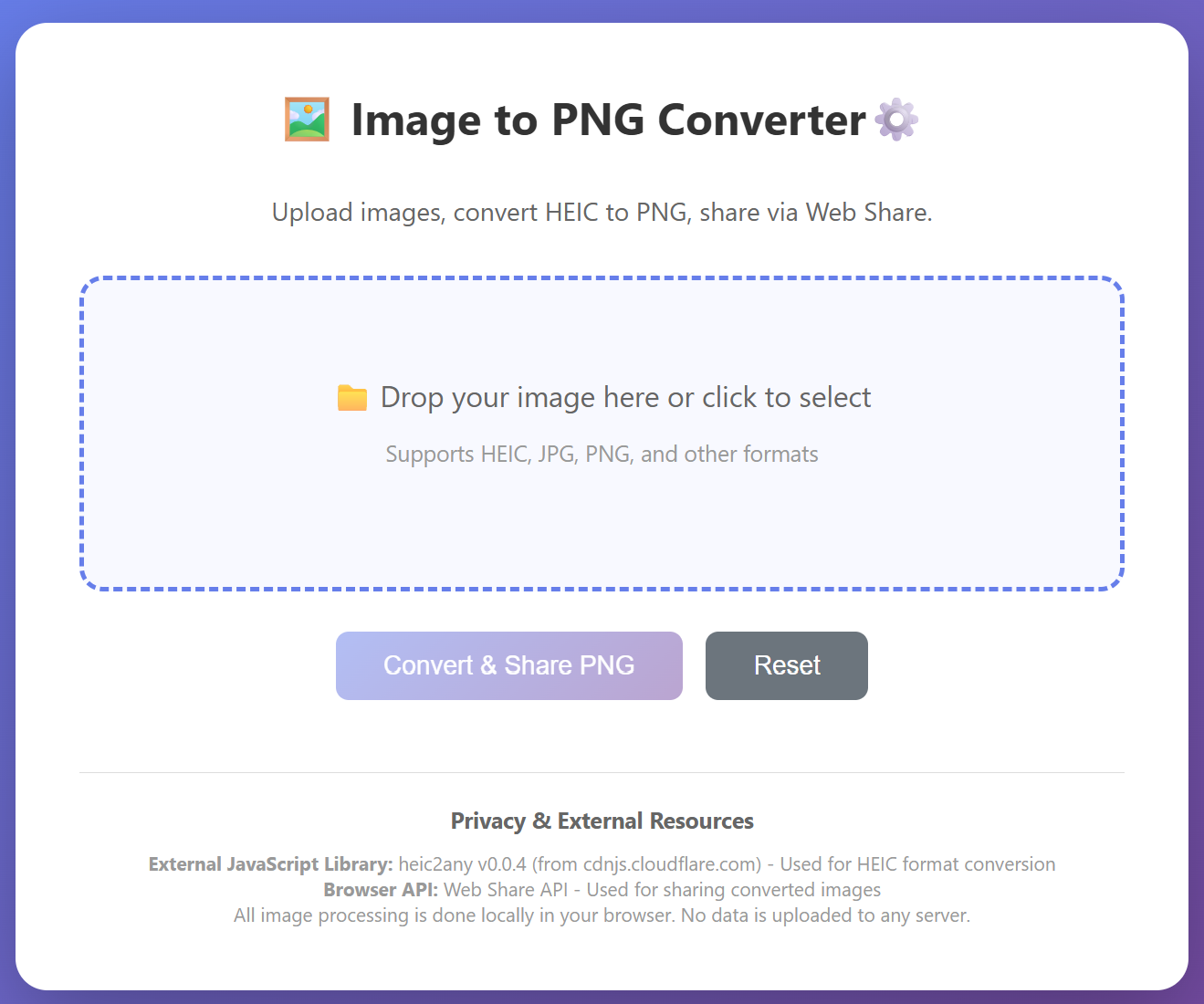1204x1004 pixels.
Task: Click the upload instructions subtitle
Action: click(x=602, y=212)
